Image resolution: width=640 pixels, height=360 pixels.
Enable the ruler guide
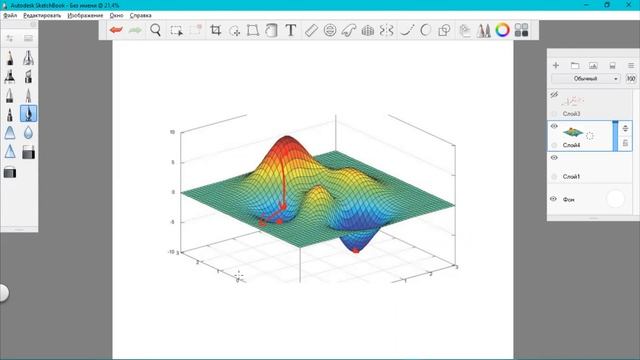(x=311, y=30)
